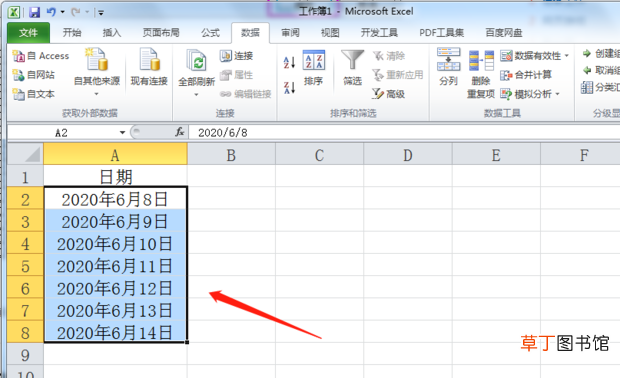Click cell containing 2020年6月14日

pos(115,332)
